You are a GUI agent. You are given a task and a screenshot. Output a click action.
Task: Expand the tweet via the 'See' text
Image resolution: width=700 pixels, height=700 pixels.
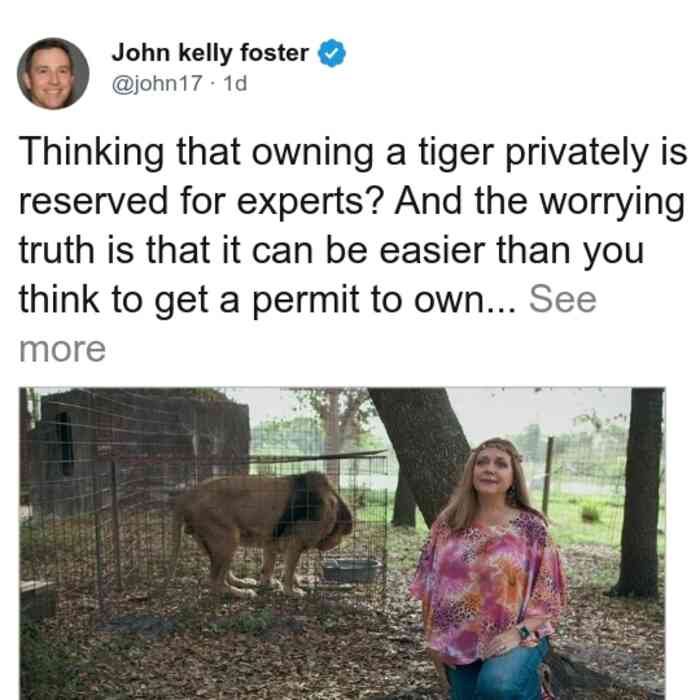click(562, 299)
